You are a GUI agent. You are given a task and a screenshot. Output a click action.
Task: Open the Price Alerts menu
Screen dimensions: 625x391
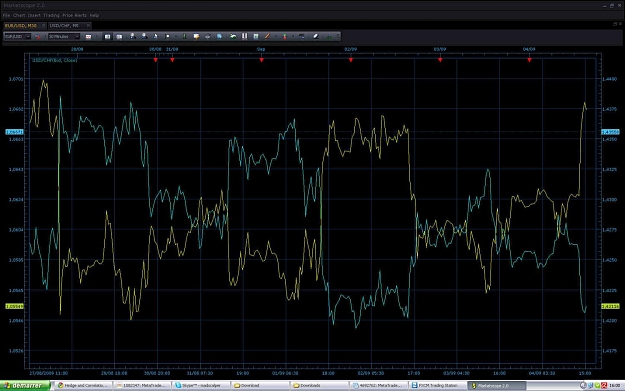74,15
